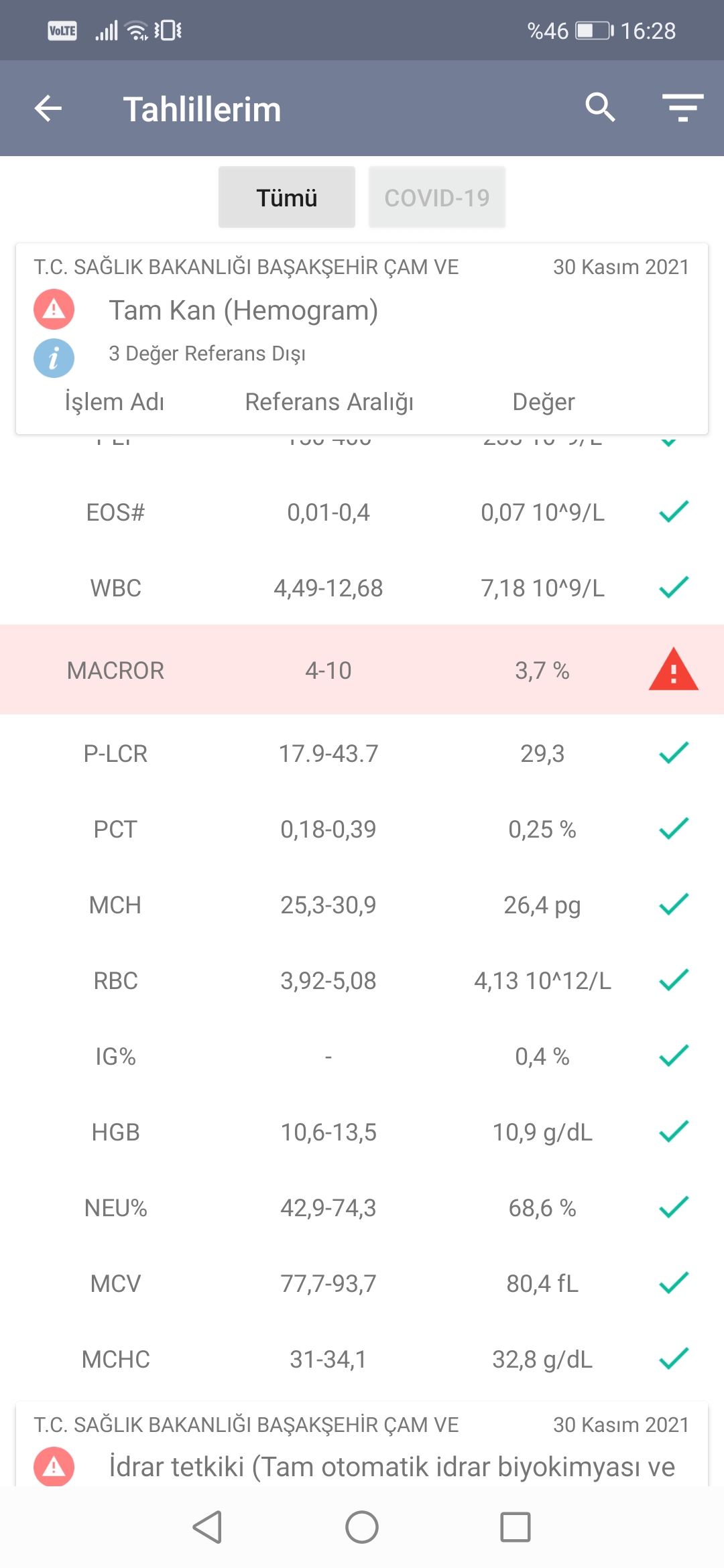Open the search magnifier icon
The image size is (724, 1568).
coord(600,107)
